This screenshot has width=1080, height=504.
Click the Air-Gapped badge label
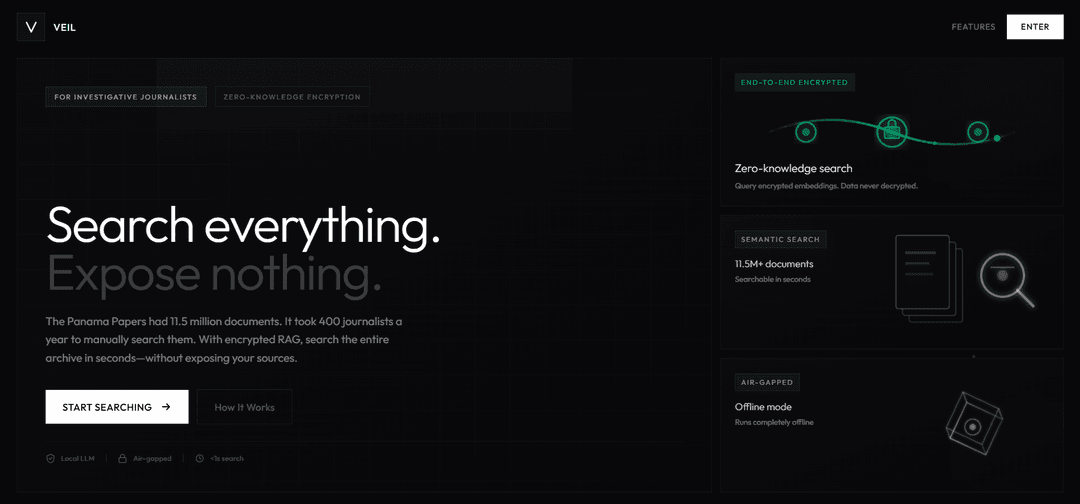767,382
